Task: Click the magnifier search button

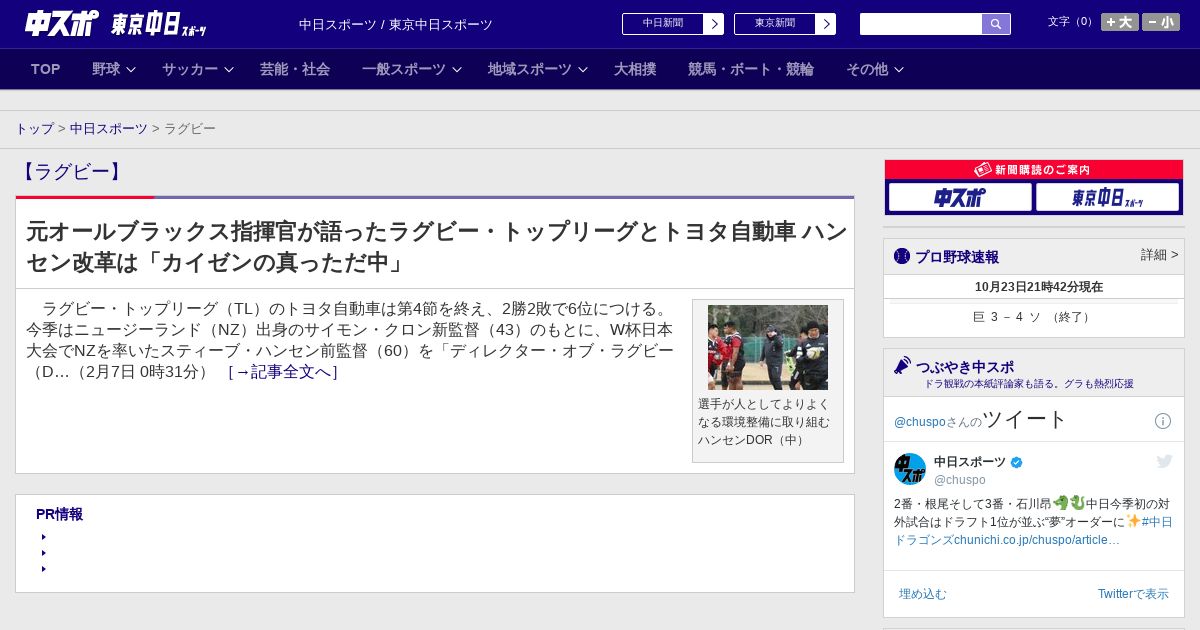Action: click(996, 24)
